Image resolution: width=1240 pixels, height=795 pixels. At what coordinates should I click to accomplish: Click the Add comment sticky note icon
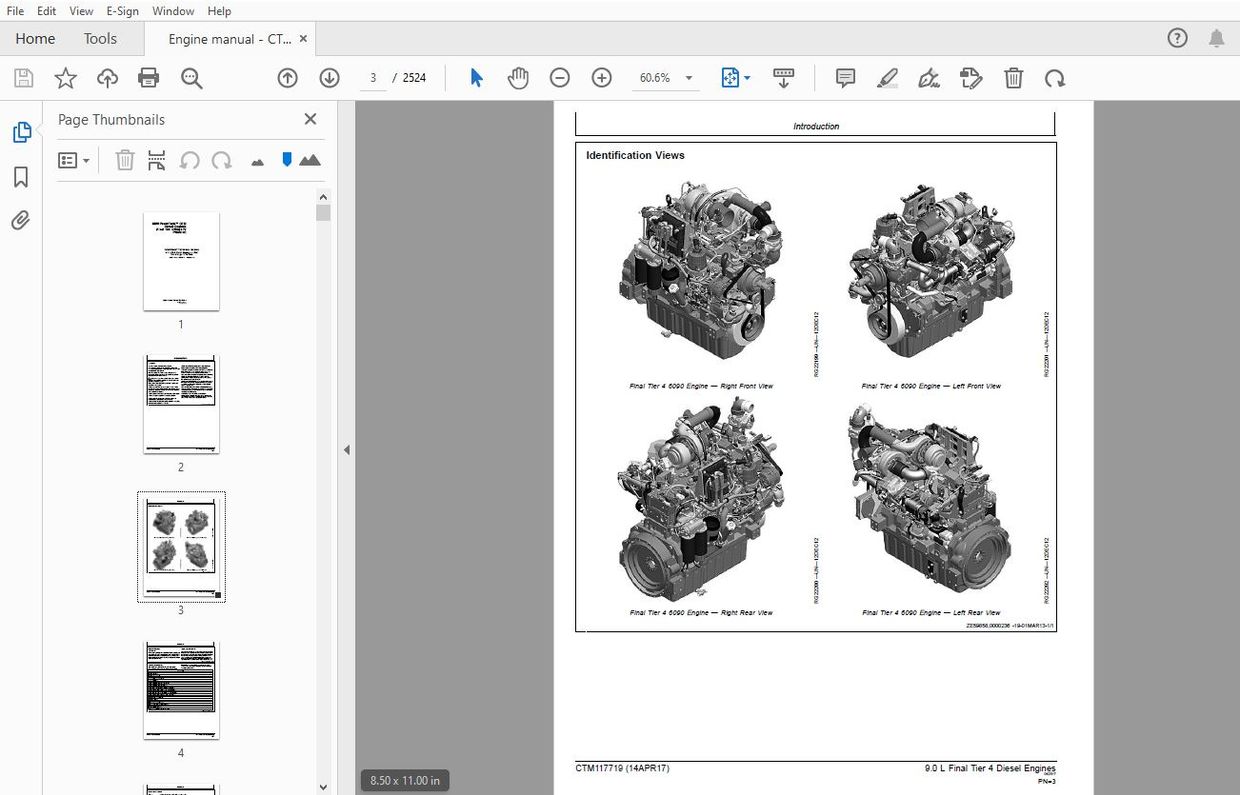coord(845,78)
